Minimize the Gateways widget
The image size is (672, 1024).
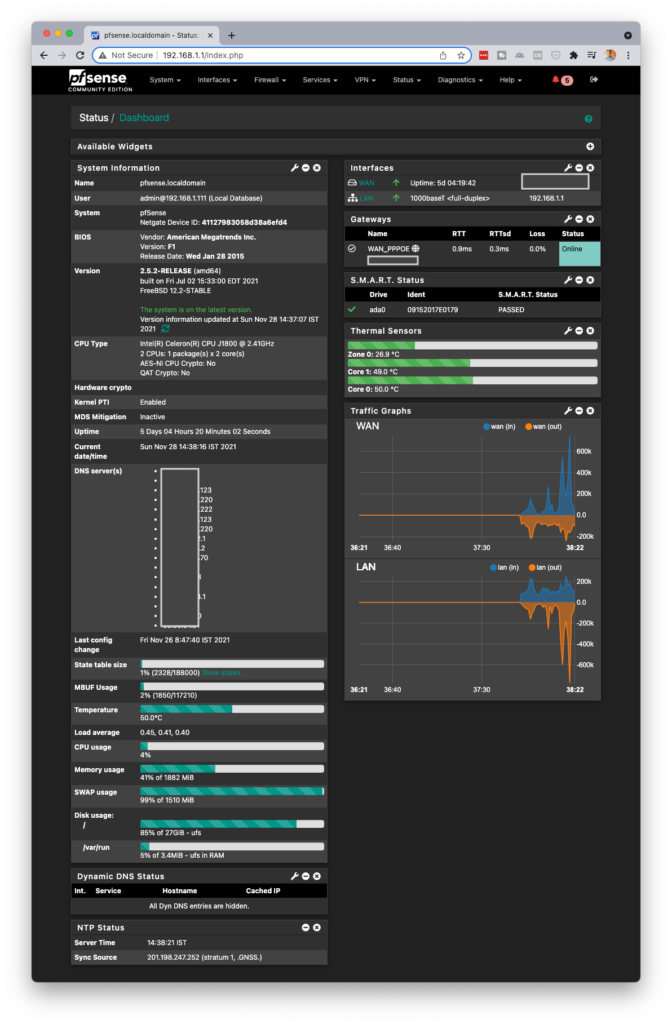click(x=579, y=219)
